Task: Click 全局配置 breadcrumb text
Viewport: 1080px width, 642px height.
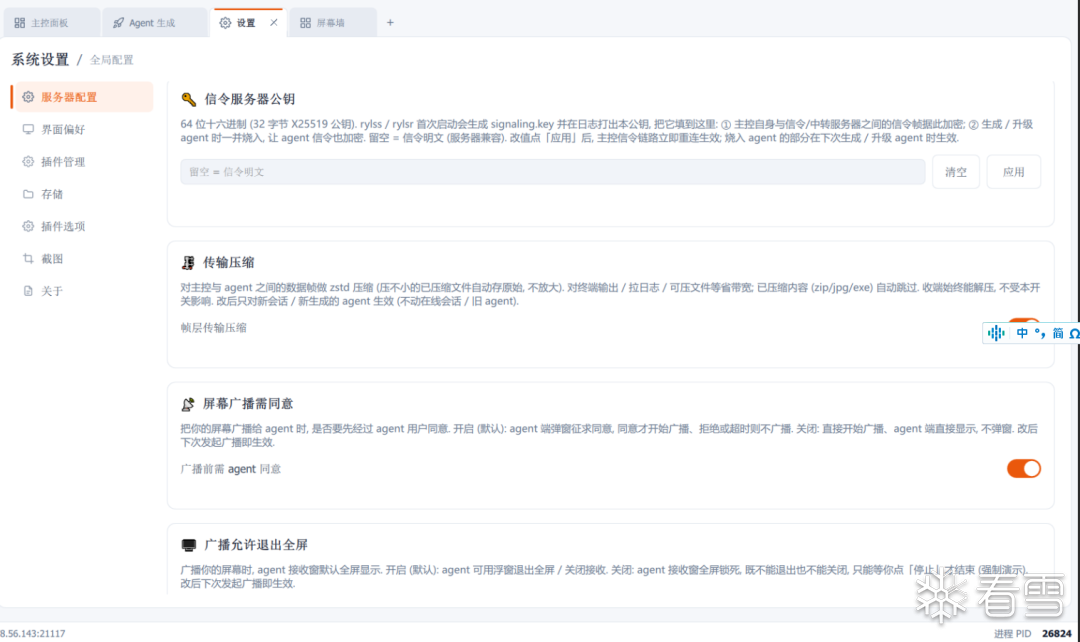Action: (x=112, y=60)
